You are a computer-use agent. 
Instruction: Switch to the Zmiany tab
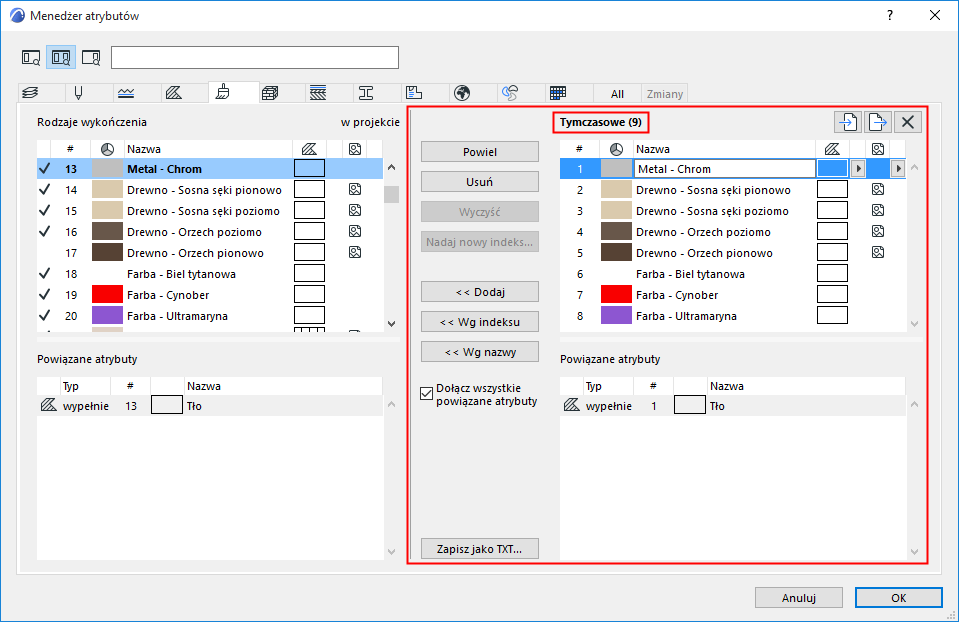(x=665, y=94)
